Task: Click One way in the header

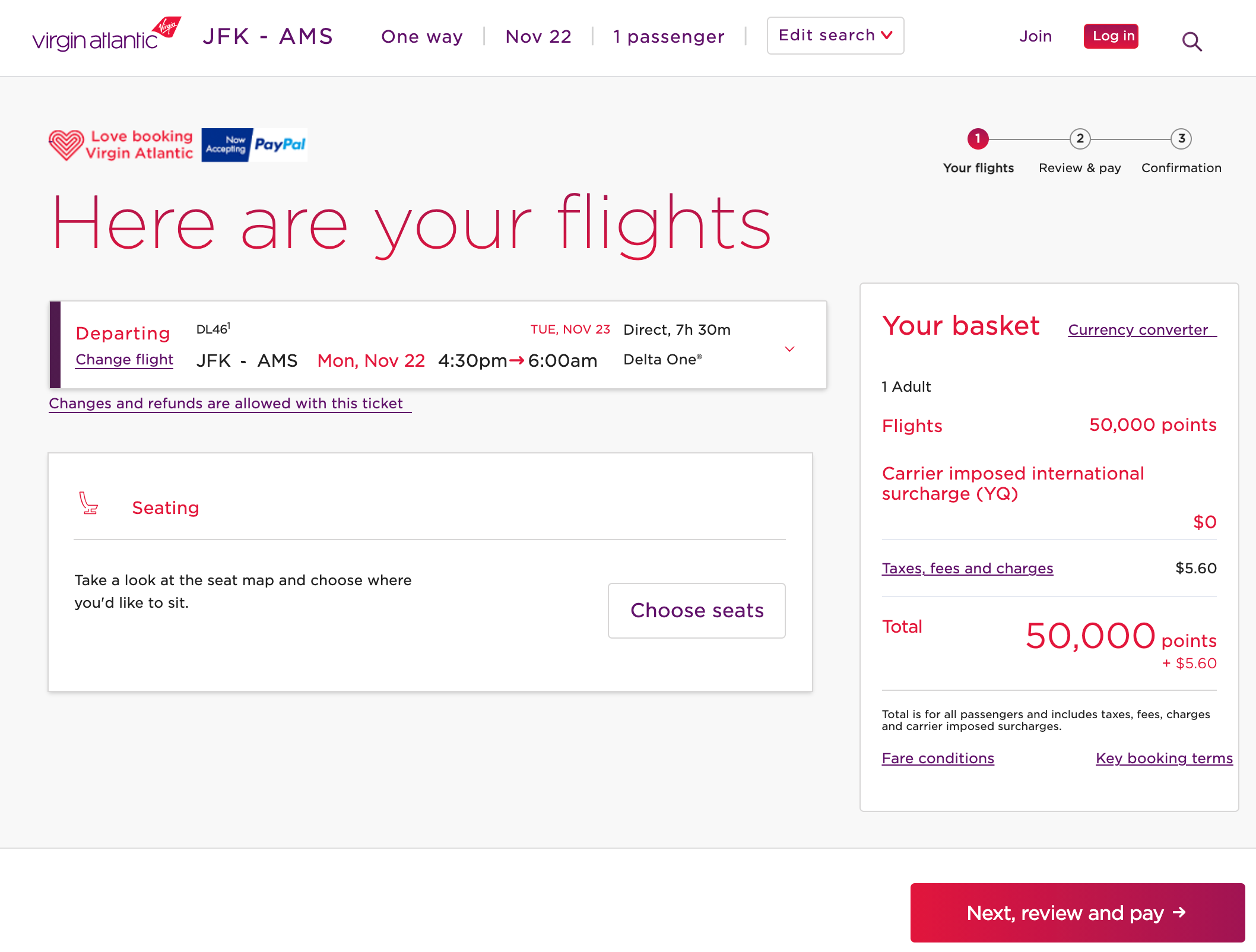Action: point(421,37)
